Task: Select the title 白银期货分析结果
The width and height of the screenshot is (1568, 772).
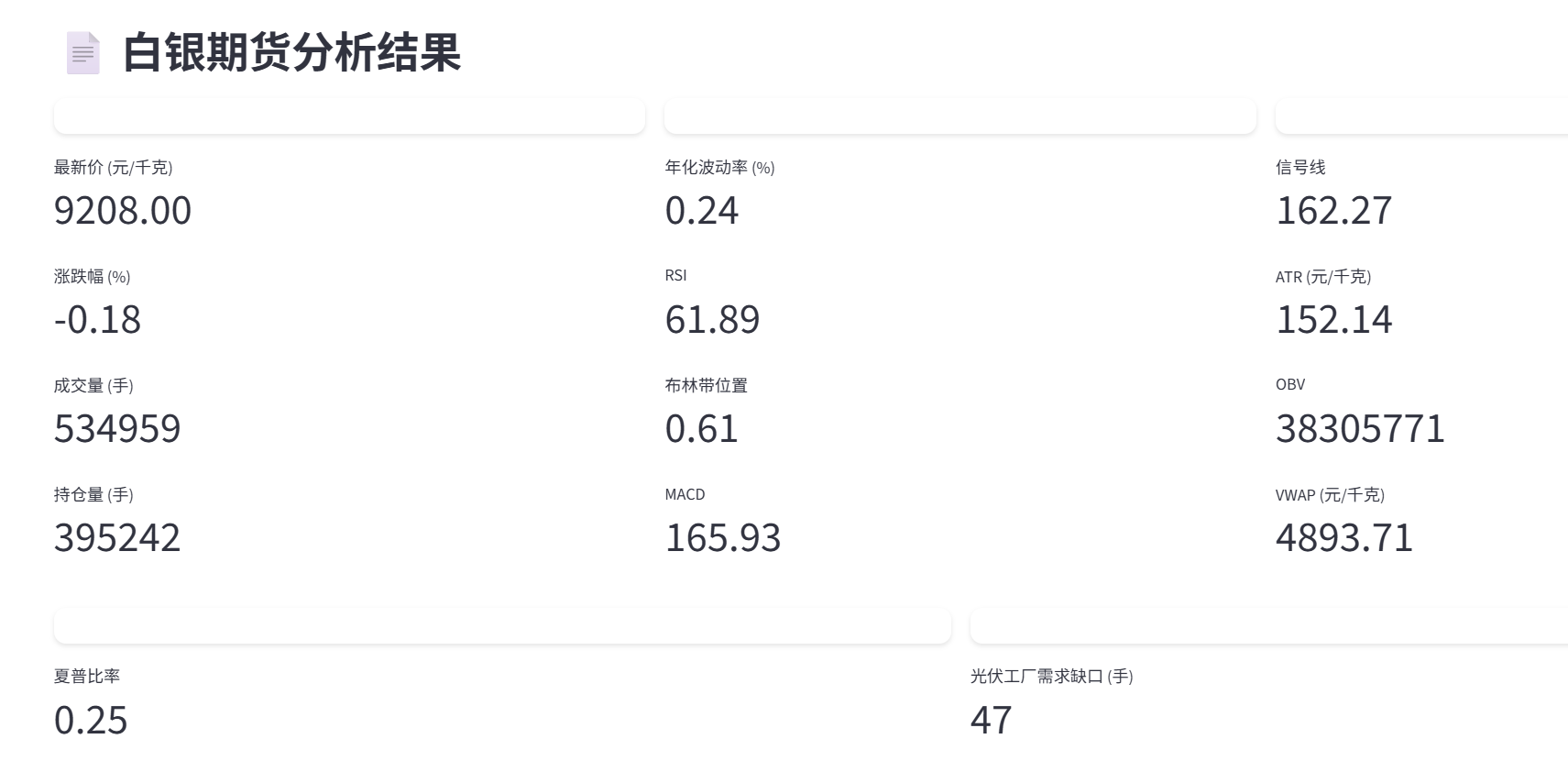Action: [291, 55]
